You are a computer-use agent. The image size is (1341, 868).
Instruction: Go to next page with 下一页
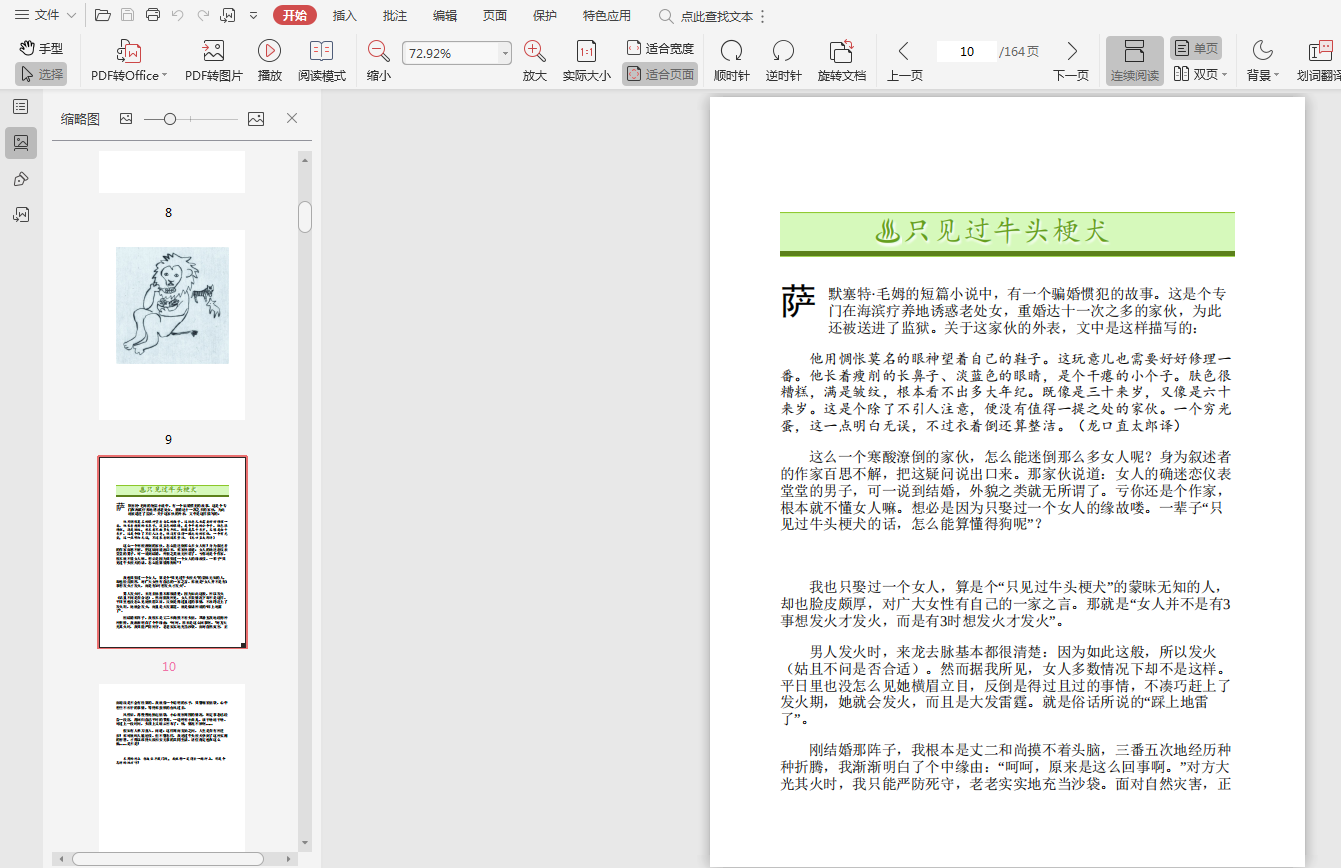click(1071, 51)
